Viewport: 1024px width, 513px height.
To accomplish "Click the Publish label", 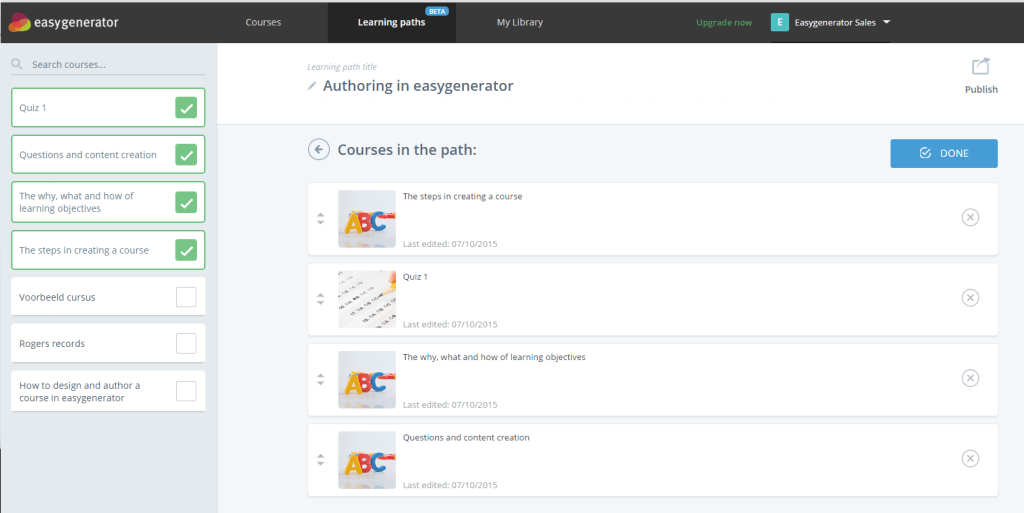I will (981, 89).
